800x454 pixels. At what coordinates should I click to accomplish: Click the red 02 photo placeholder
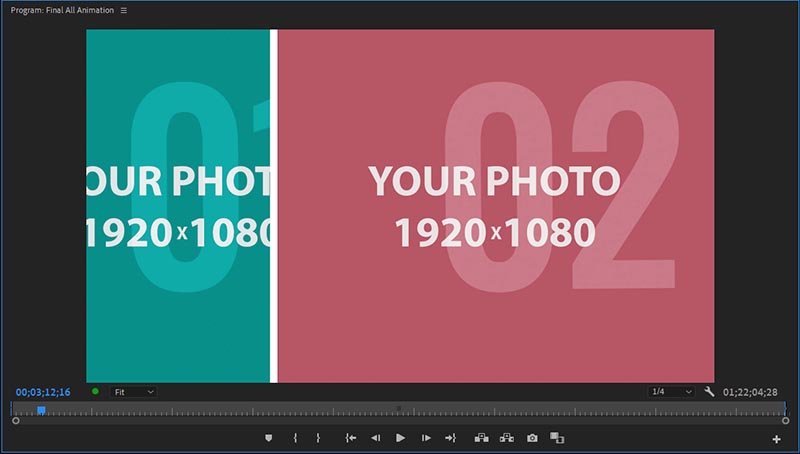click(496, 206)
